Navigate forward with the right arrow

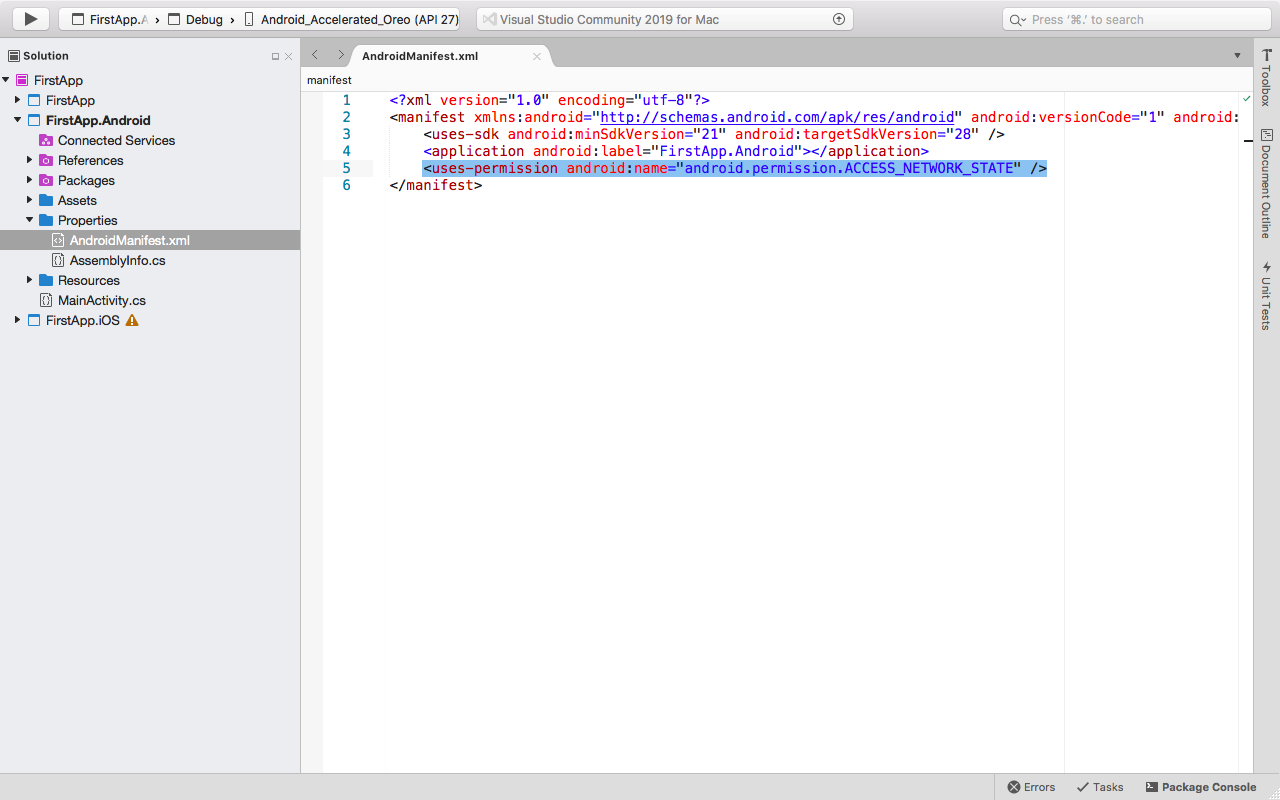pos(340,55)
